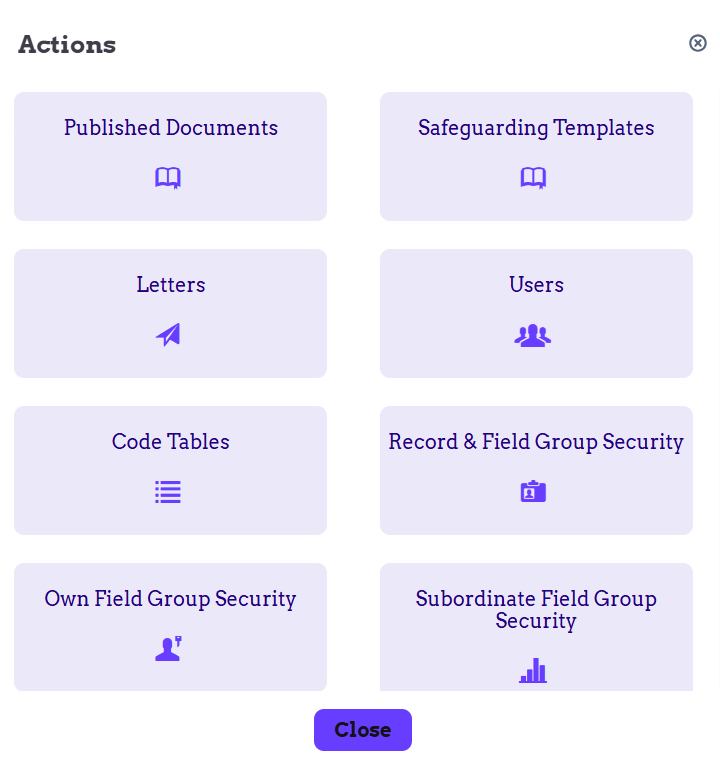Open the Published Documents title text
Image resolution: width=720 pixels, height=758 pixels.
(x=171, y=128)
